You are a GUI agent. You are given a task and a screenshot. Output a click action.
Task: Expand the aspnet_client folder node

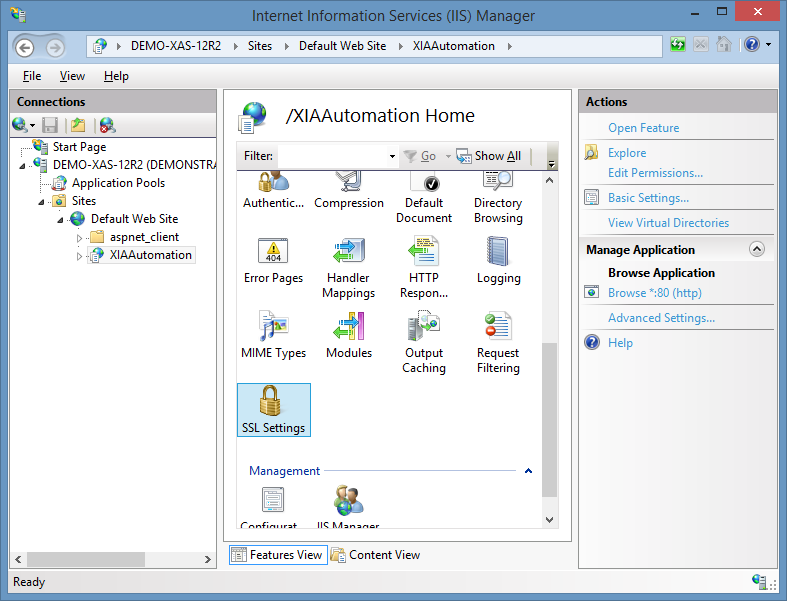click(79, 238)
